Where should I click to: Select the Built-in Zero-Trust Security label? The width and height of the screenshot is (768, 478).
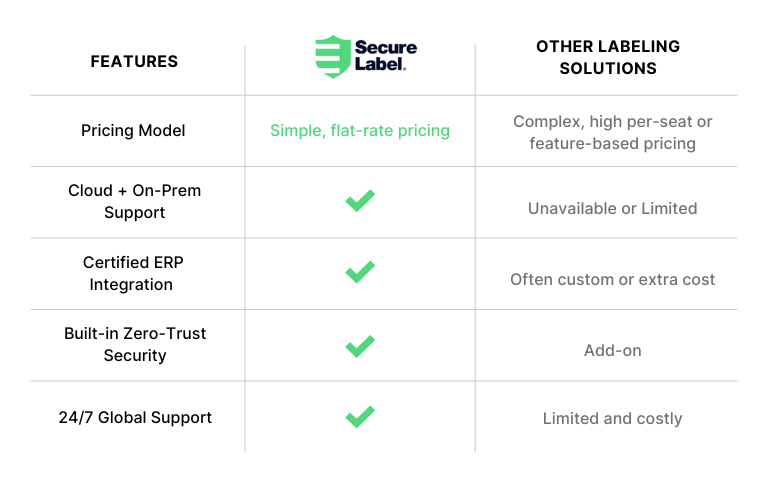click(x=135, y=344)
